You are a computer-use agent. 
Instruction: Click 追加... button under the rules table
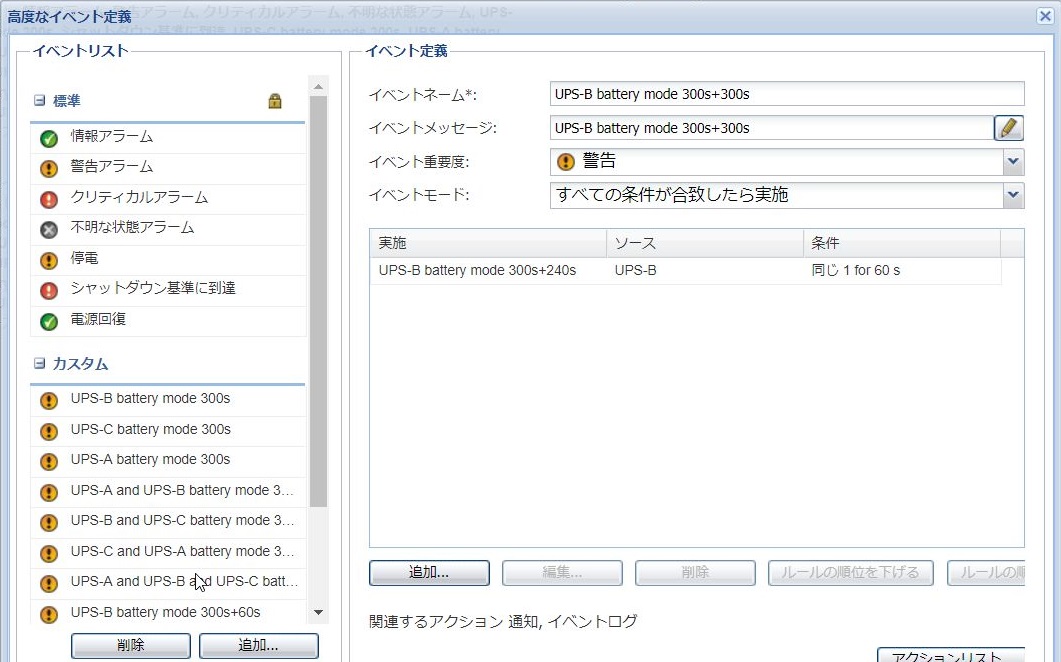pyautogui.click(x=429, y=573)
